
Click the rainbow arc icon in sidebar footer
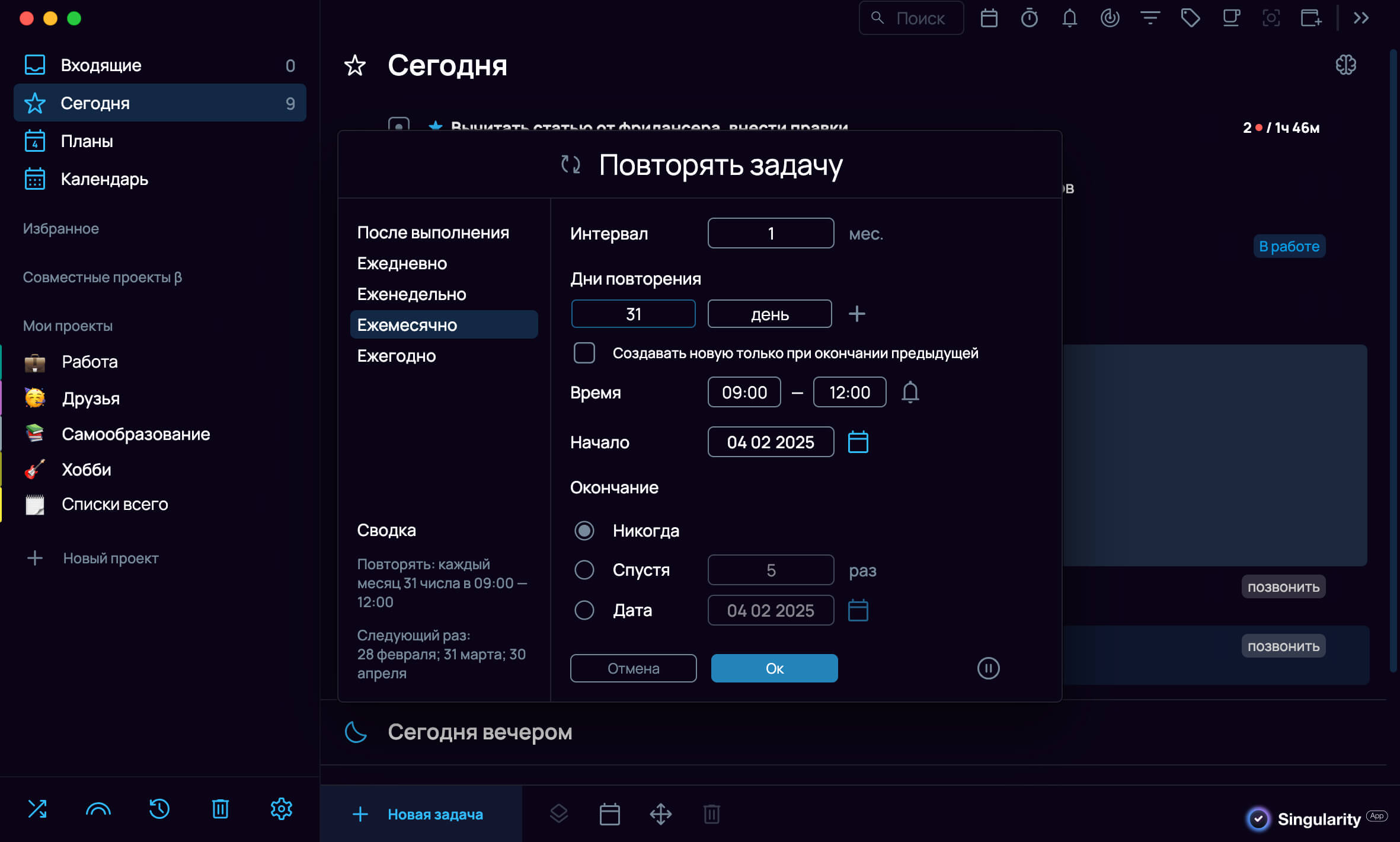98,809
